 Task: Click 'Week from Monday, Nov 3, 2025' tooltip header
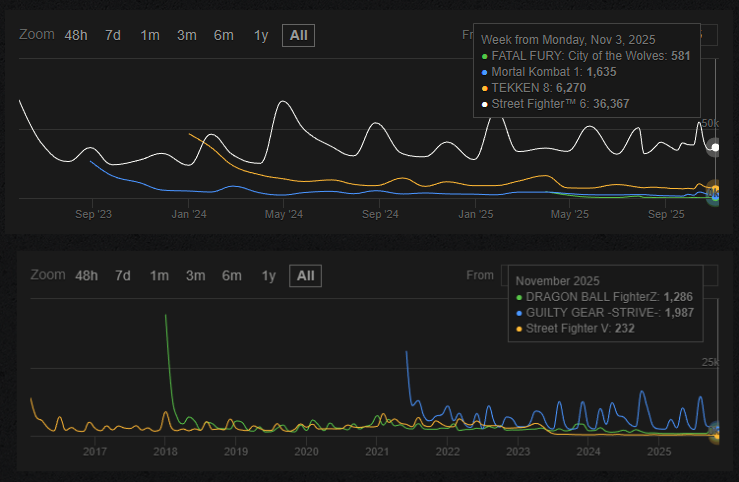568,40
